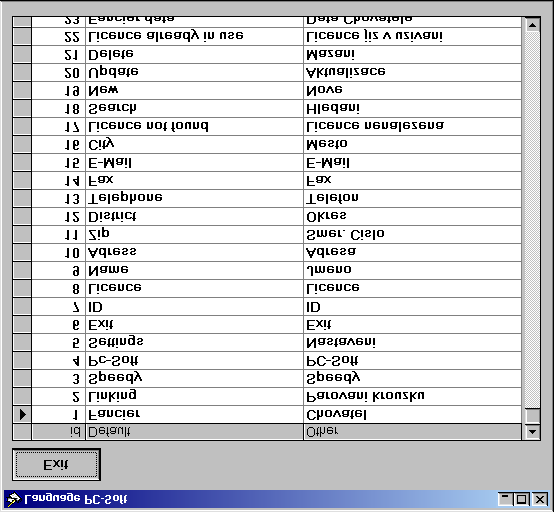Select row 8 'Licence' in the Other column
The height and width of the screenshot is (512, 554).
412,288
